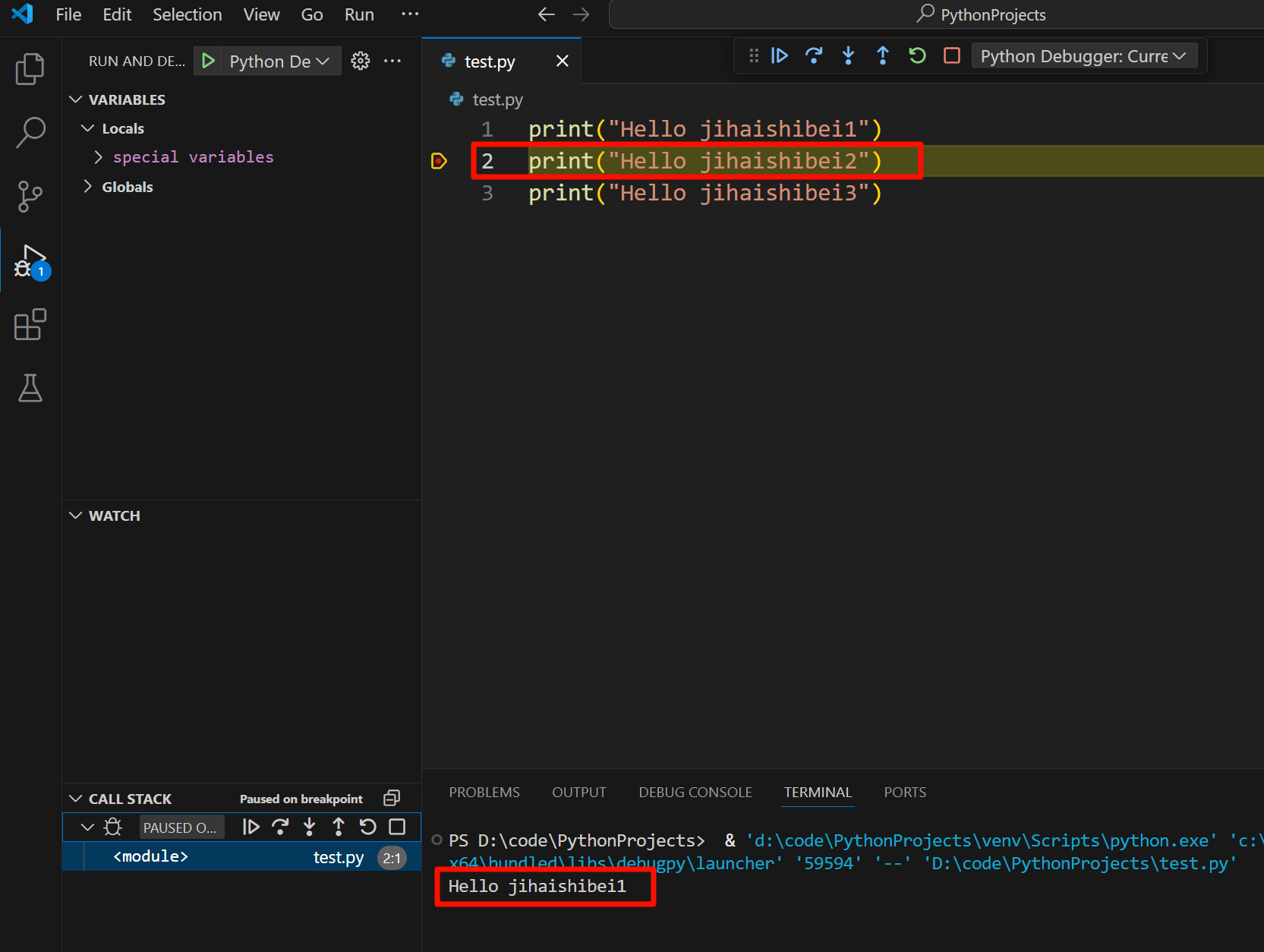Open the Run menu
1264x952 pixels.
coord(358,14)
